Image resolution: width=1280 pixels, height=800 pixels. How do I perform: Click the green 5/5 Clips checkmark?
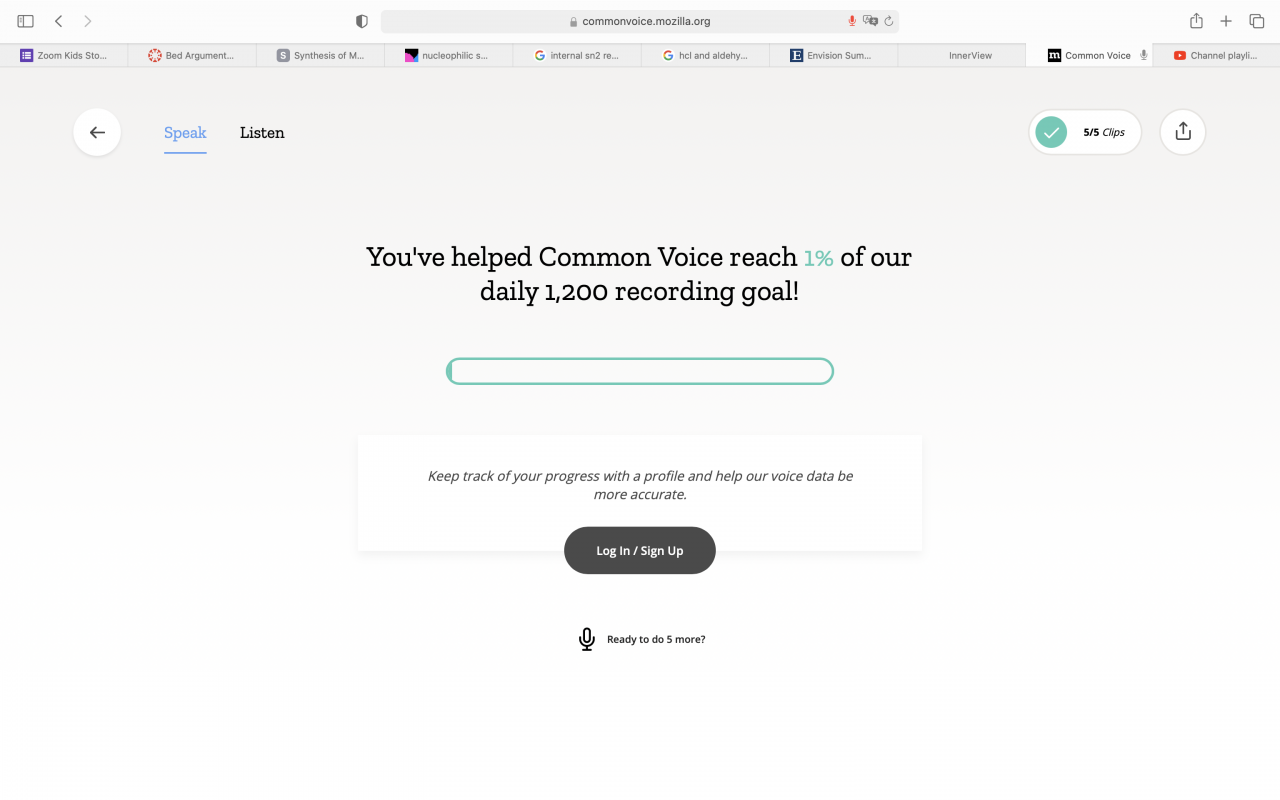click(1051, 132)
